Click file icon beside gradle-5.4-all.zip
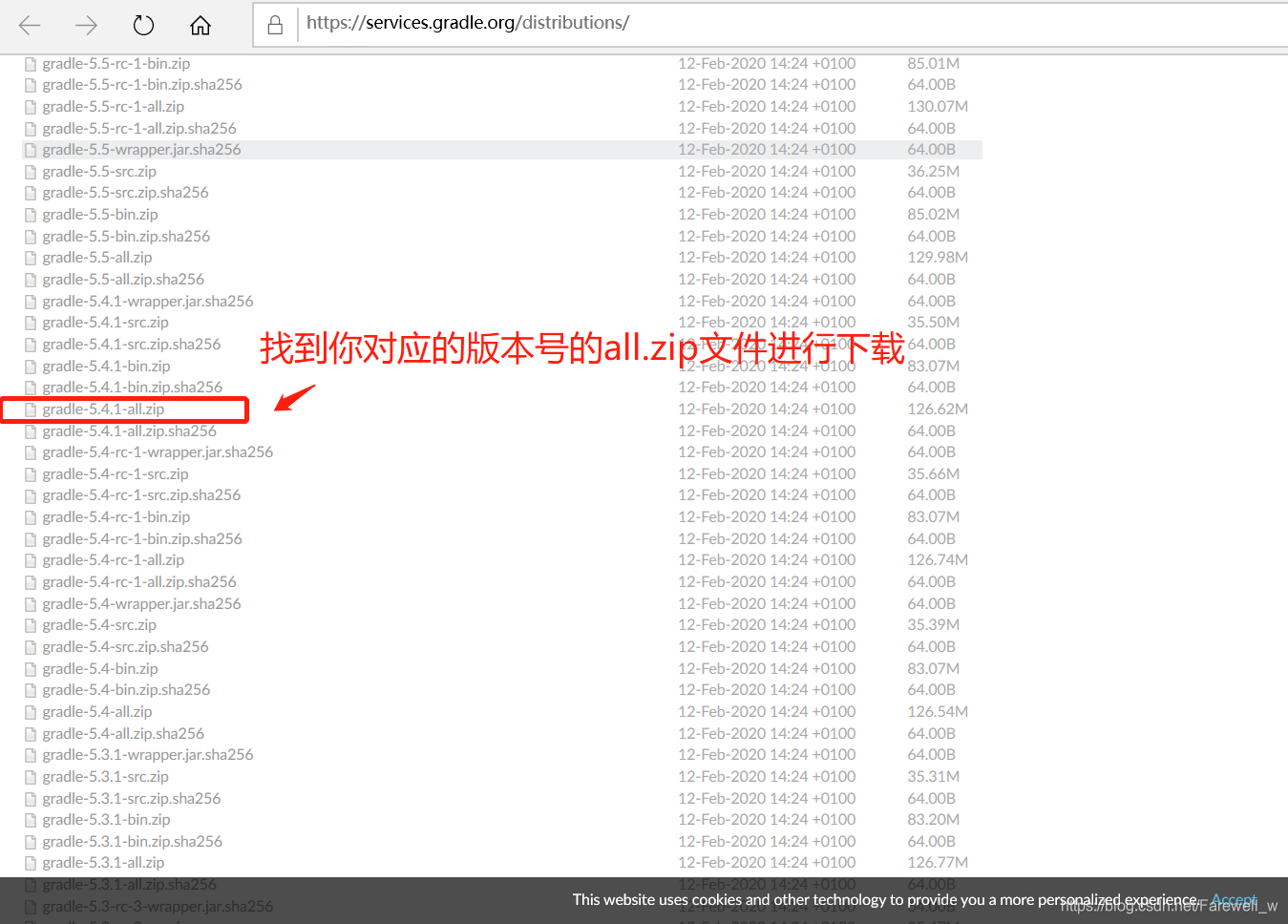 31,713
